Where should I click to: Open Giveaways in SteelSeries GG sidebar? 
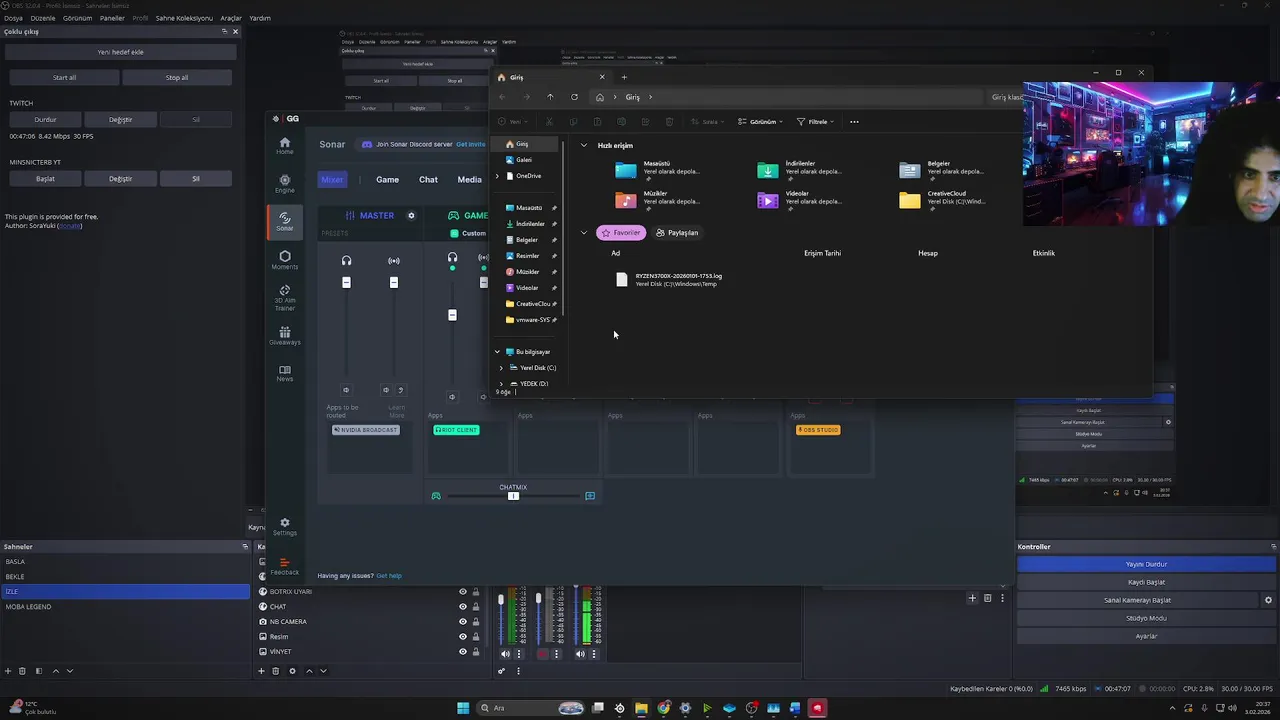coord(285,336)
